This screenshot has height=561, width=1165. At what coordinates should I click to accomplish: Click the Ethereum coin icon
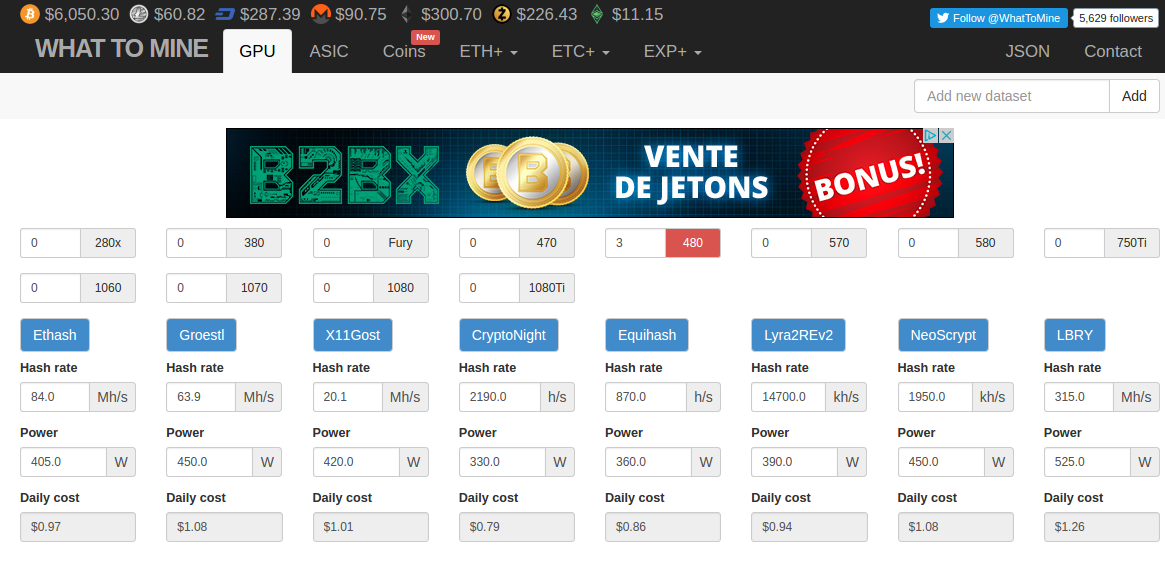pyautogui.click(x=406, y=13)
